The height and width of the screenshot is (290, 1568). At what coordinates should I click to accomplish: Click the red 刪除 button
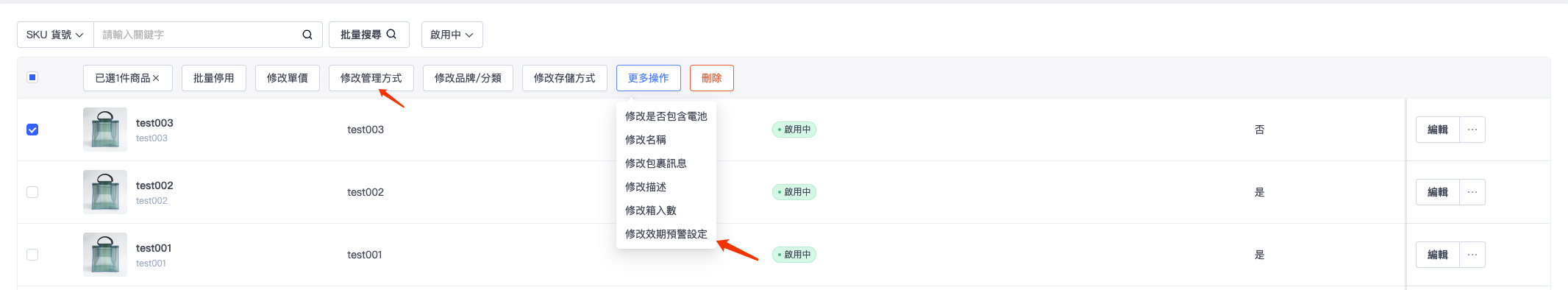coord(712,78)
